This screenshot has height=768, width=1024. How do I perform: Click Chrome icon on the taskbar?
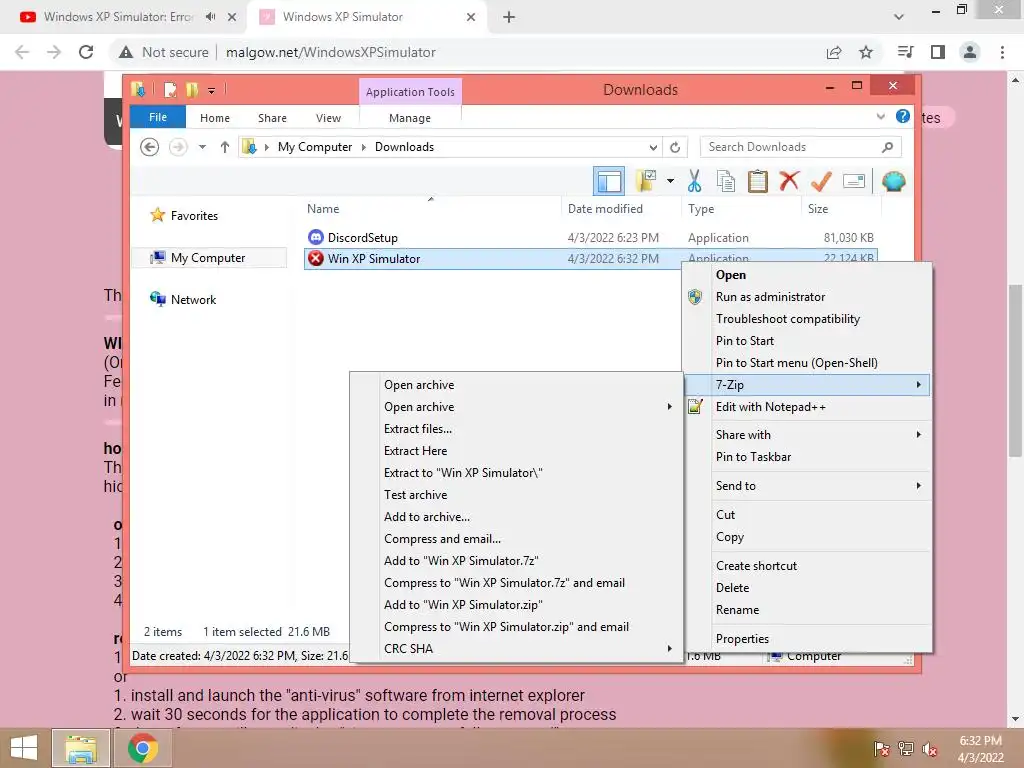click(x=142, y=748)
